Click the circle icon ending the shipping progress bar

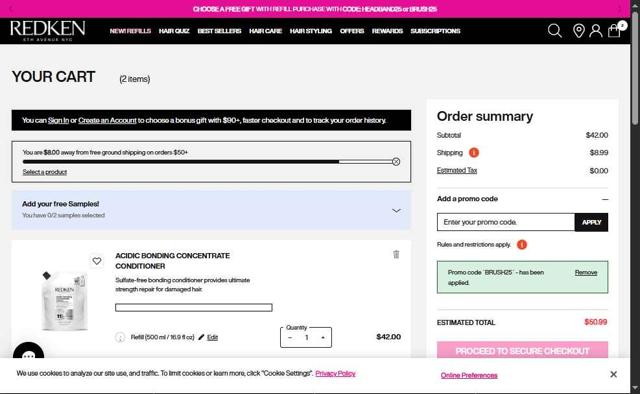point(396,162)
